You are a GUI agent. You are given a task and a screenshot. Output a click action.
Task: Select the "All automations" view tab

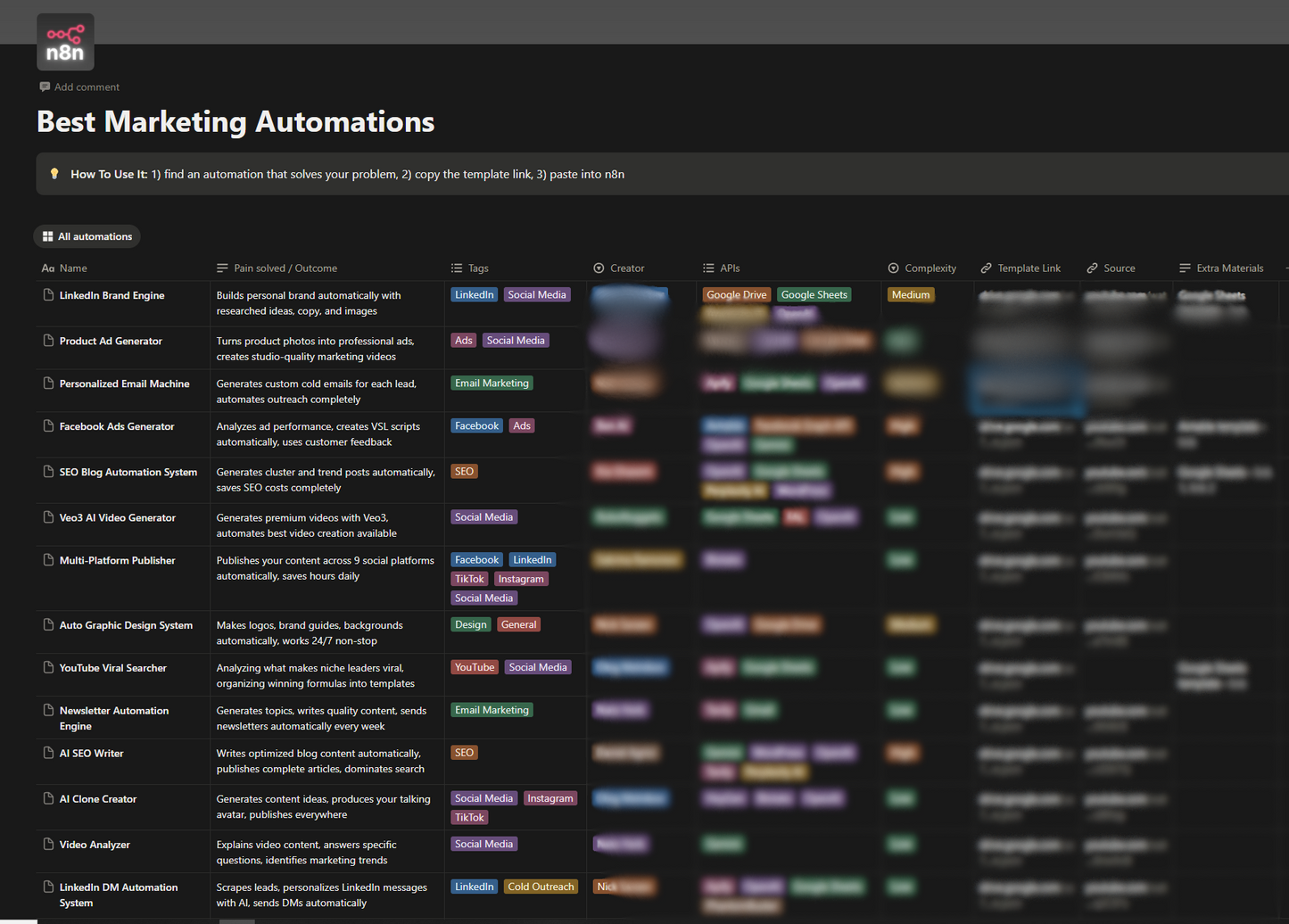(87, 235)
